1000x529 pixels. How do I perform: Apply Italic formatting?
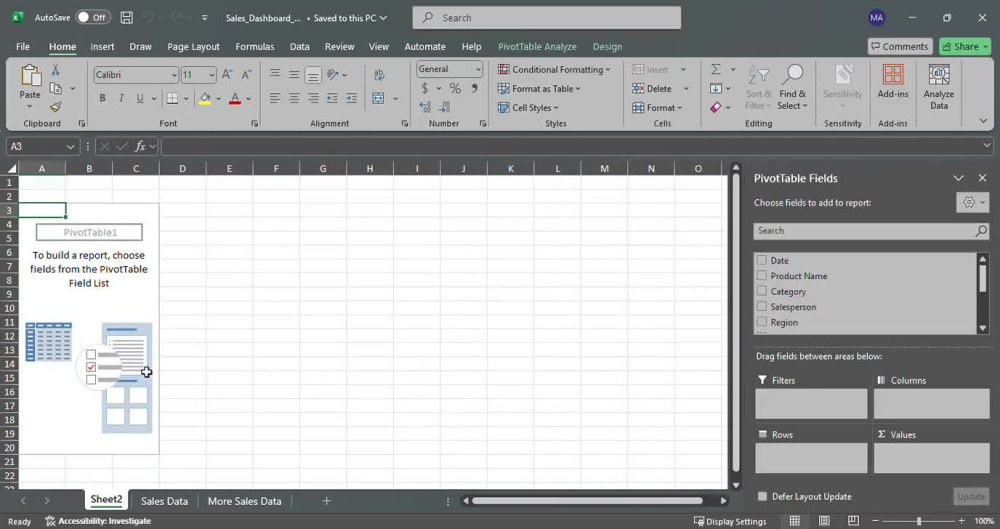[x=121, y=98]
